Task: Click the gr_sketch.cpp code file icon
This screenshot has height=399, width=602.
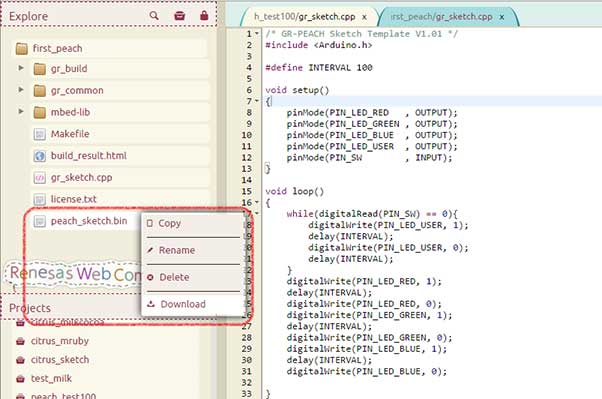Action: pyautogui.click(x=40, y=178)
